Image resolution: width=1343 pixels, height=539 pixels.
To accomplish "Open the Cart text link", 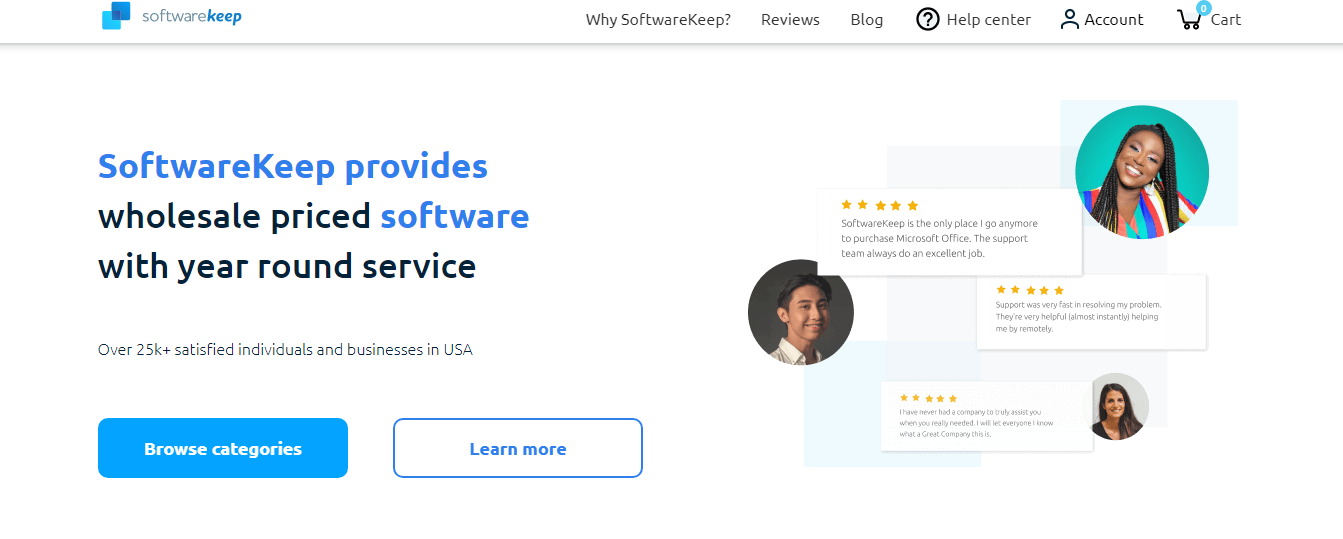I will [x=1226, y=20].
